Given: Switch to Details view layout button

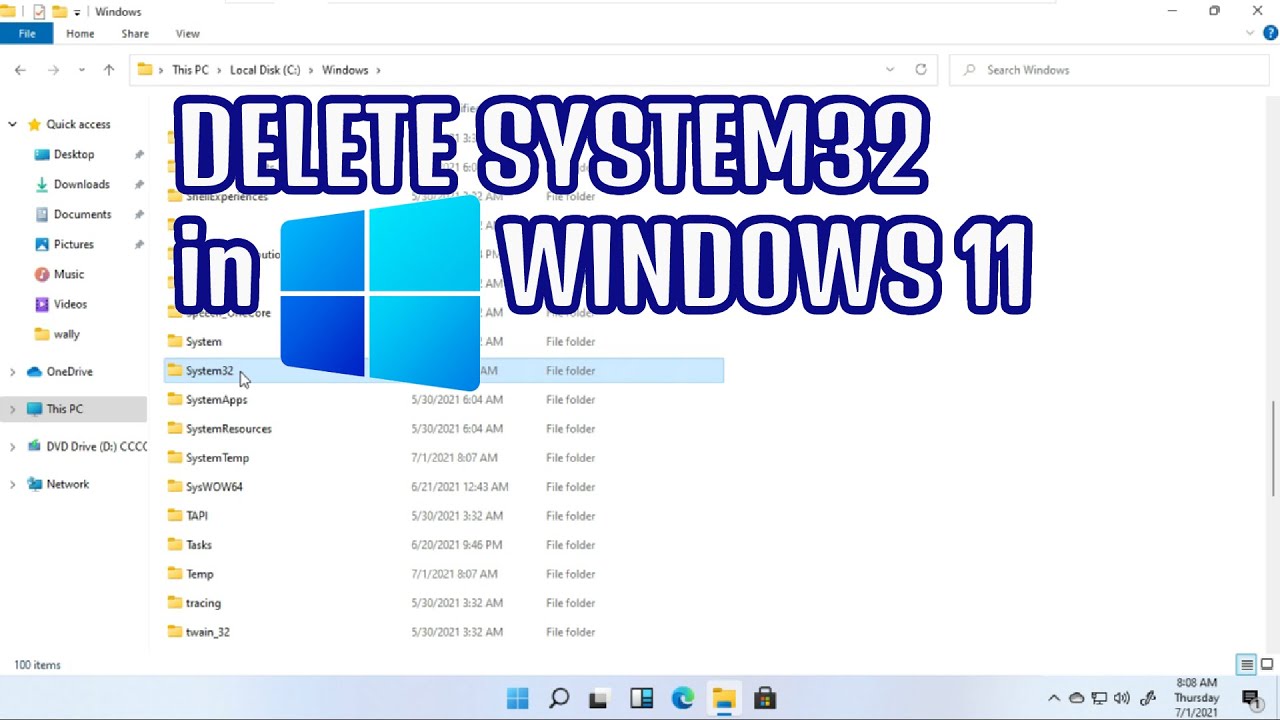Looking at the screenshot, I should (1246, 665).
